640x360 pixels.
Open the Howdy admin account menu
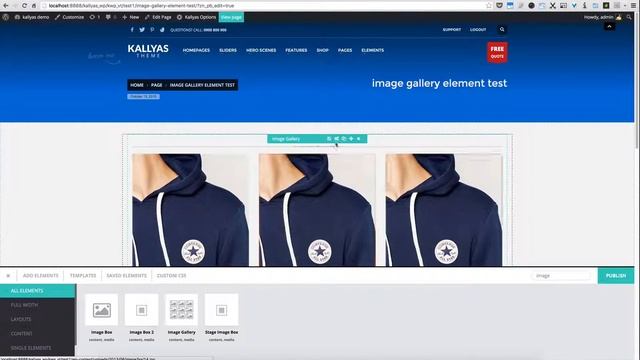pyautogui.click(x=602, y=17)
